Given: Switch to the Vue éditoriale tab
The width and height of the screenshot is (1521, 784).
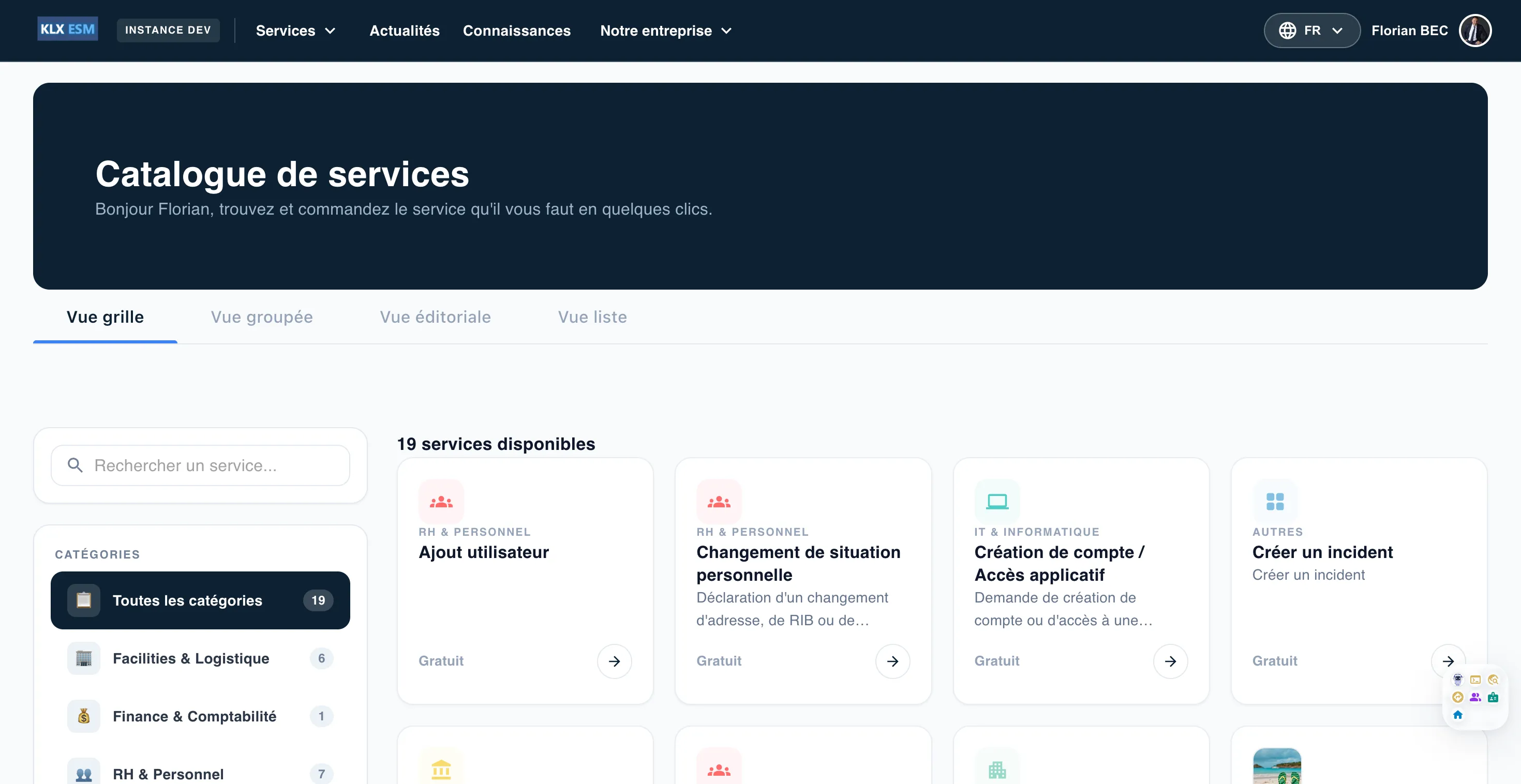Looking at the screenshot, I should [435, 317].
